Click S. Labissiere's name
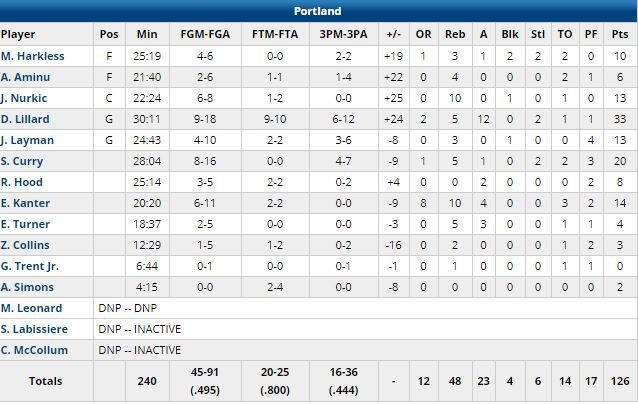This screenshot has height=404, width=638. coord(34,329)
